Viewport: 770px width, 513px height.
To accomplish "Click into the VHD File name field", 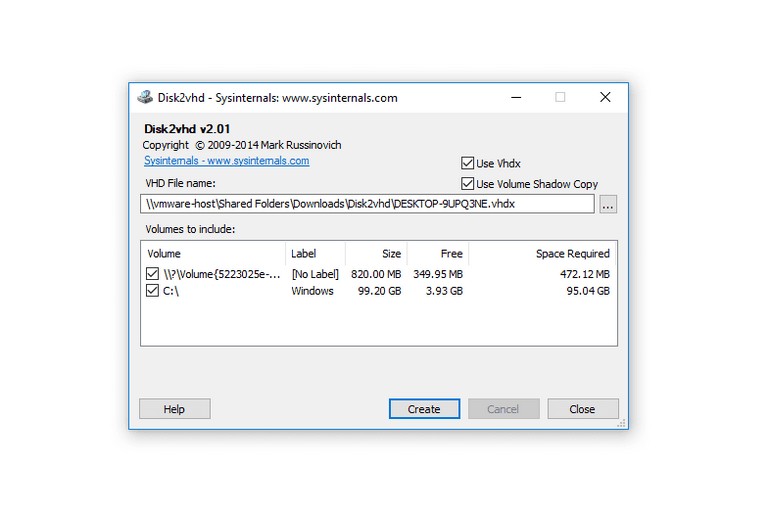I will point(367,204).
